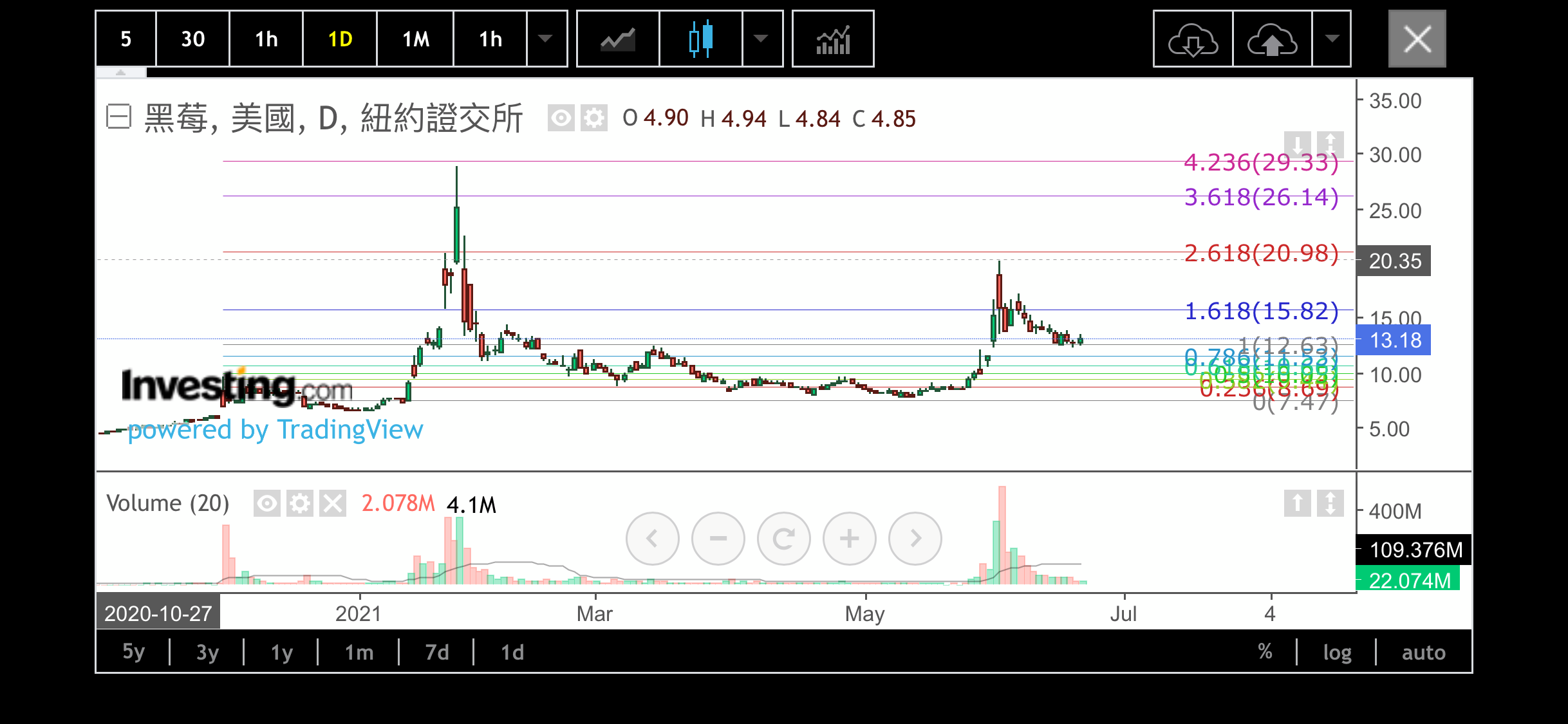Set range to 1y
The image size is (1568, 724).
tap(281, 652)
